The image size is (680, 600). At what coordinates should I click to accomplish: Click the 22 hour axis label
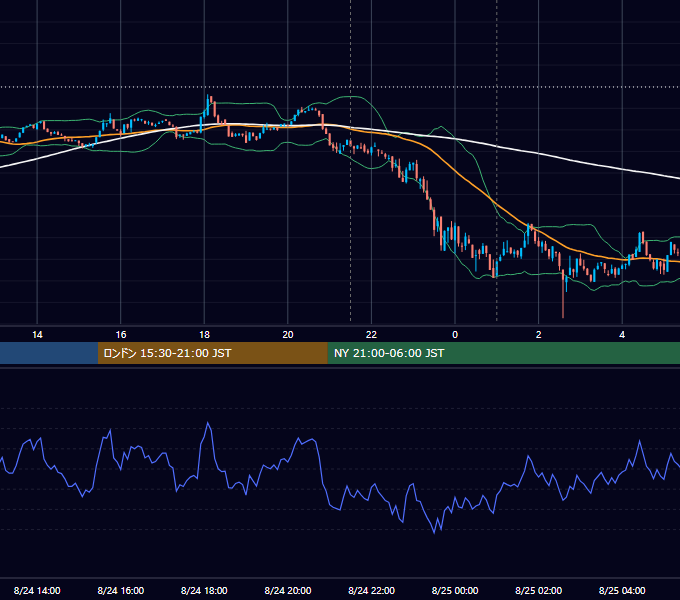tap(371, 335)
